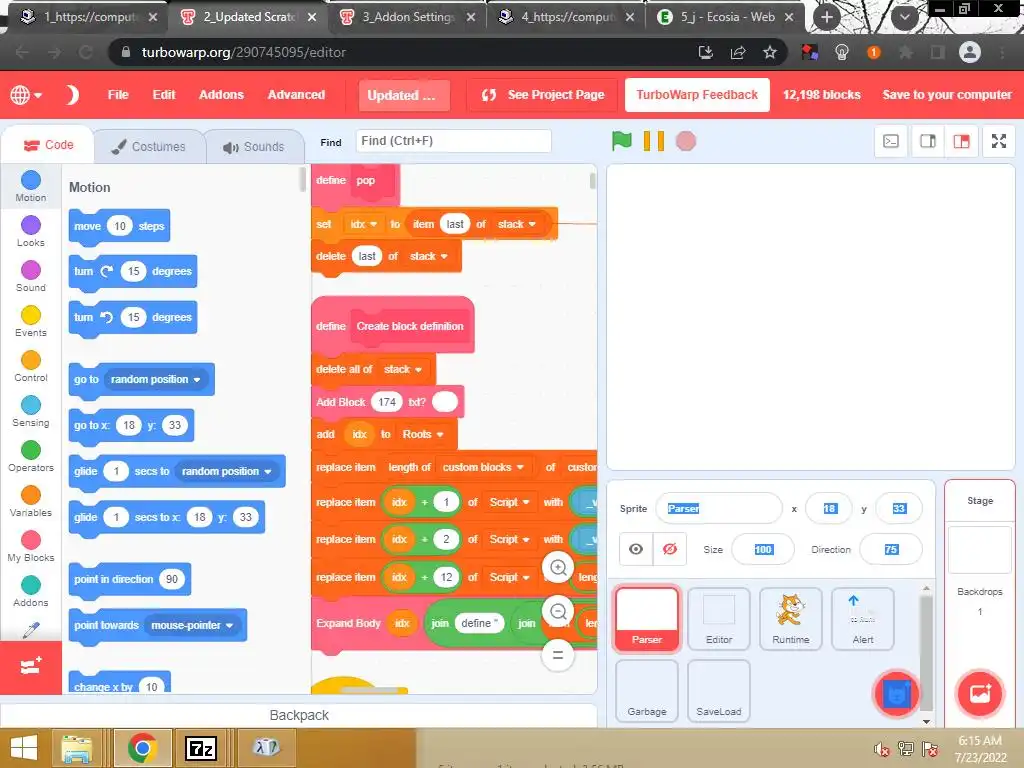1024x768 pixels.
Task: Click TurboWarp Feedback button
Action: (697, 95)
